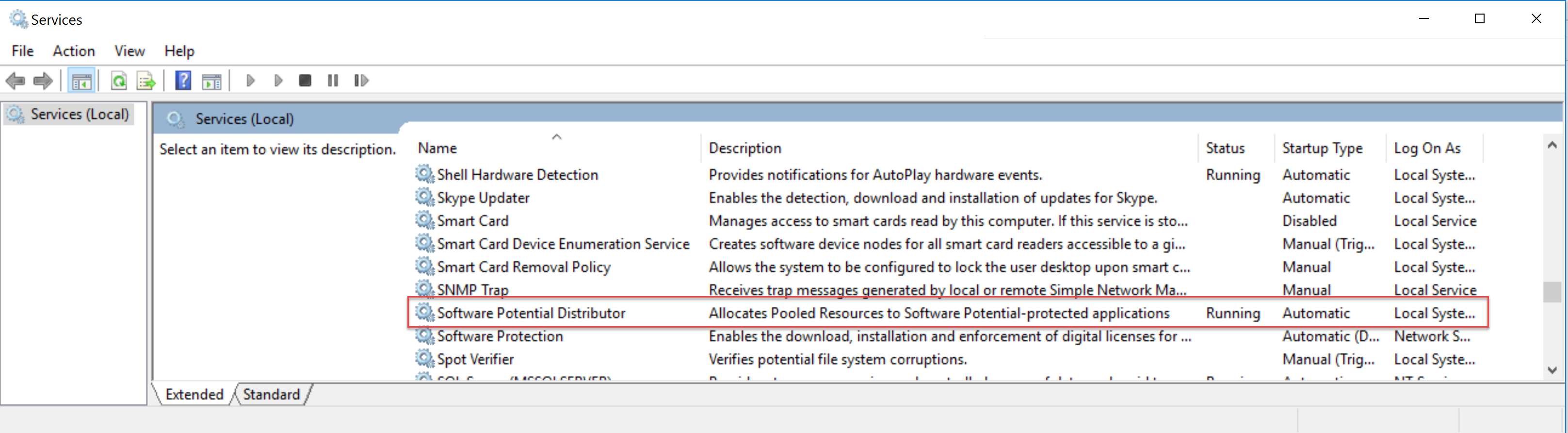
Task: Toggle Show/Hide Action Pane icon
Action: [x=212, y=81]
